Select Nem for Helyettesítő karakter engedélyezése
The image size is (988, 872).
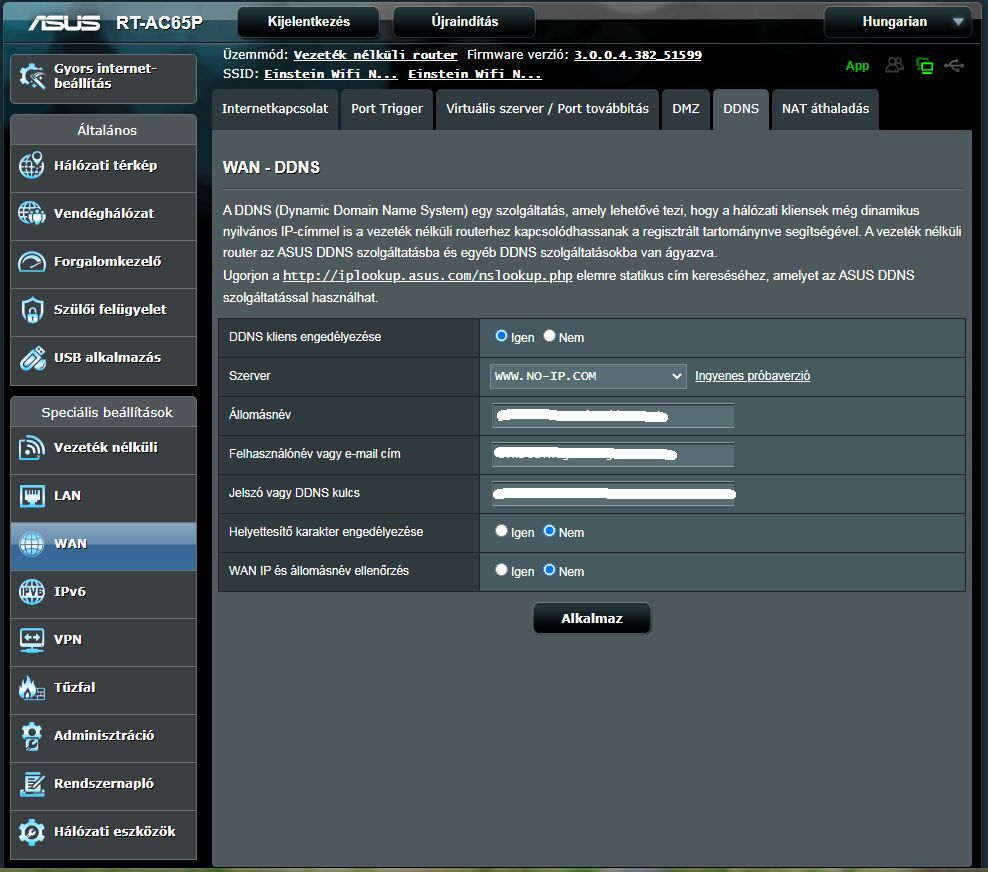point(549,531)
